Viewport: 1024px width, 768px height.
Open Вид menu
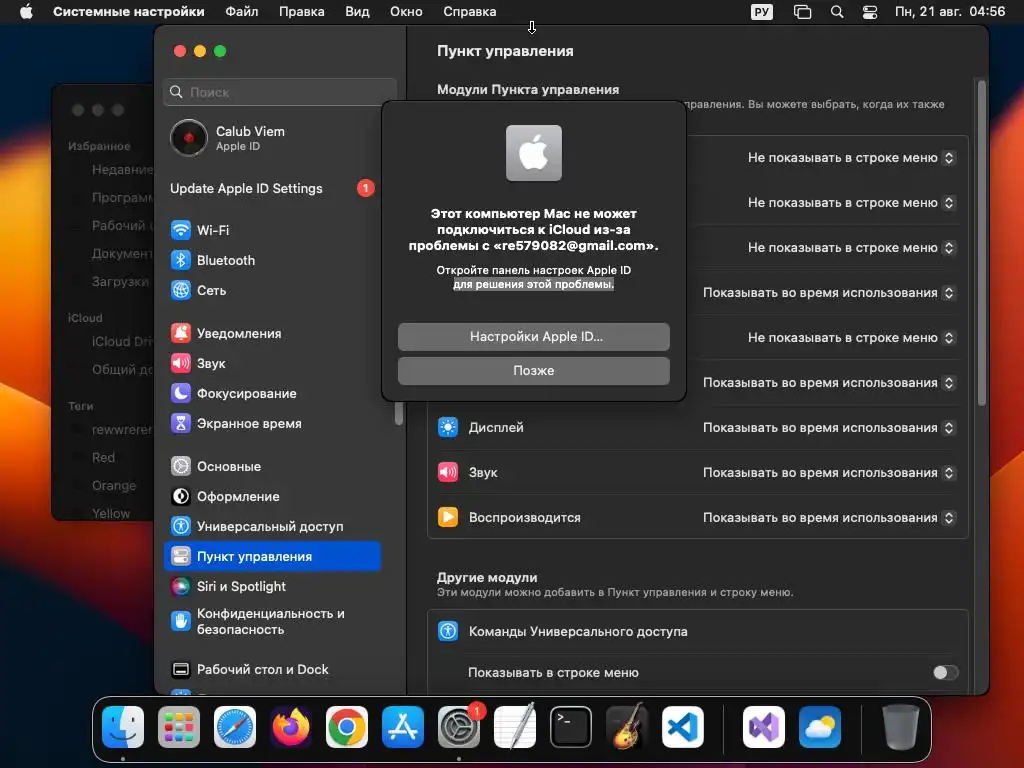pyautogui.click(x=357, y=12)
